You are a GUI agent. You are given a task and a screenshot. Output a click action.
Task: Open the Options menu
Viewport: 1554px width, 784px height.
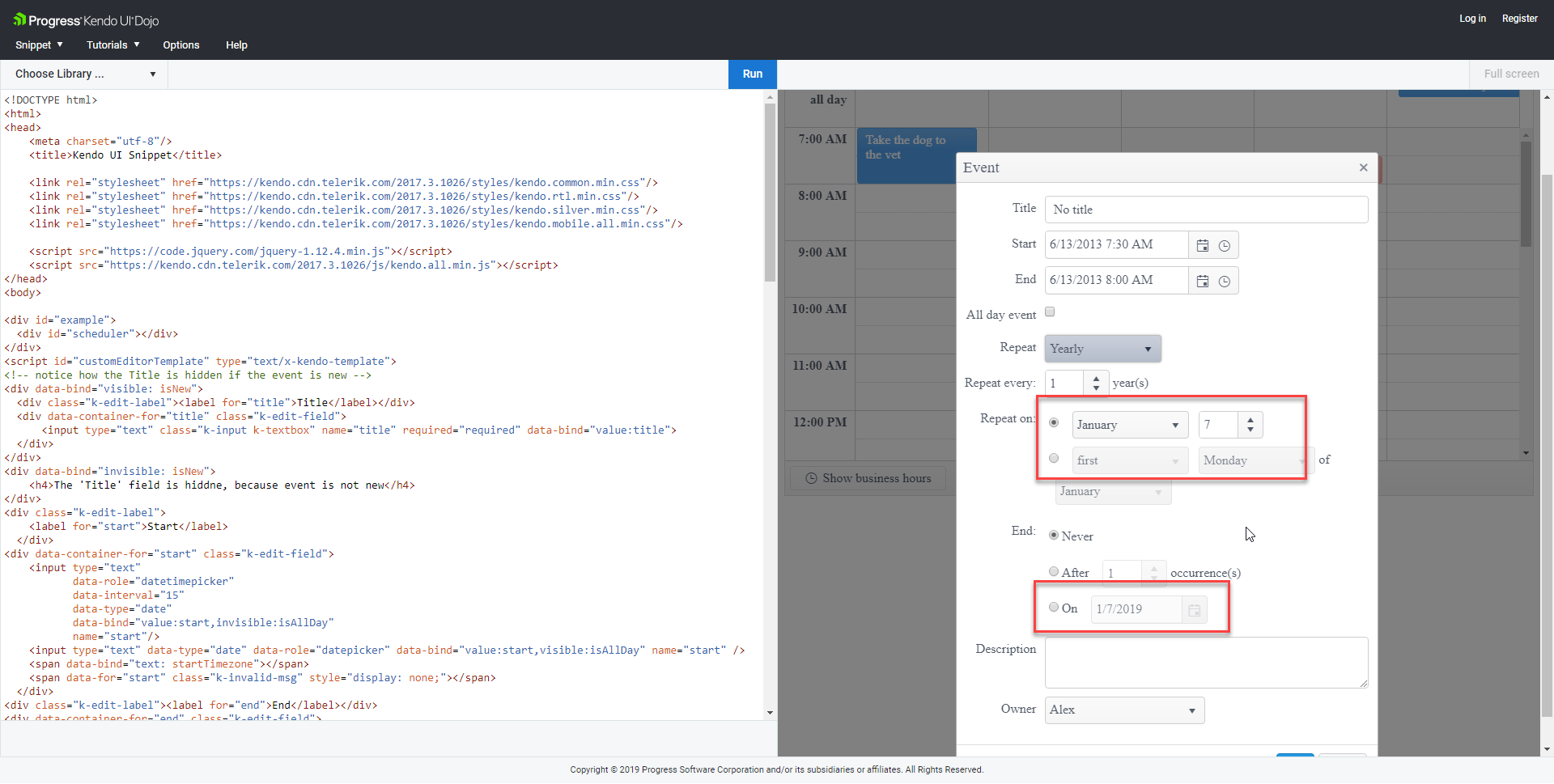click(x=181, y=45)
